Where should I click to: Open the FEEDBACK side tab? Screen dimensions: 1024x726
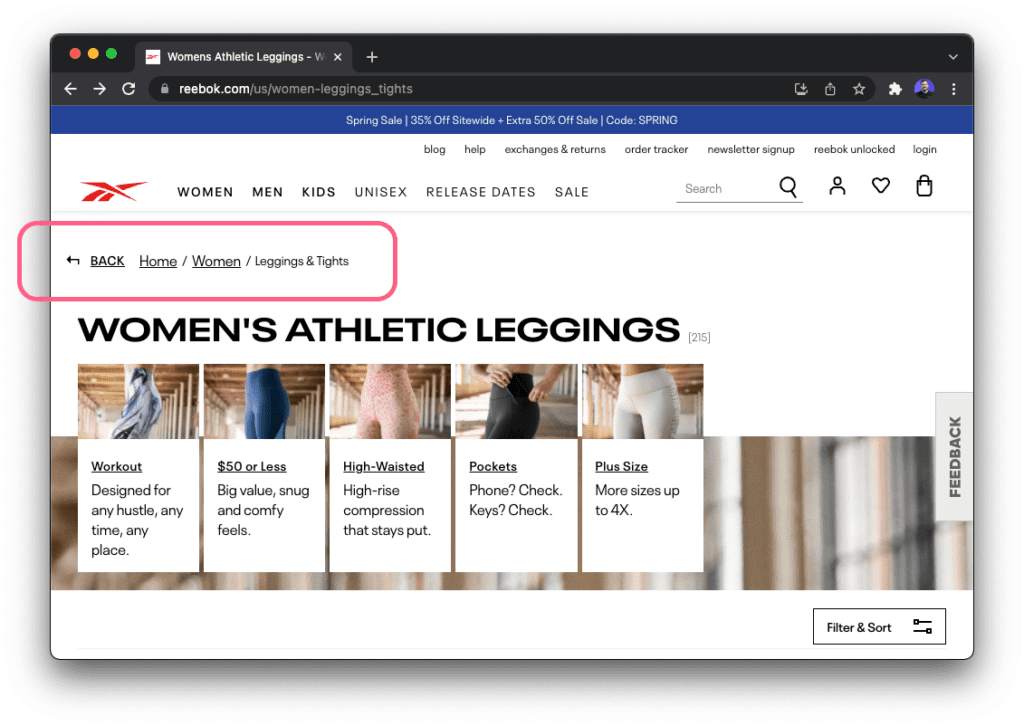(x=954, y=456)
